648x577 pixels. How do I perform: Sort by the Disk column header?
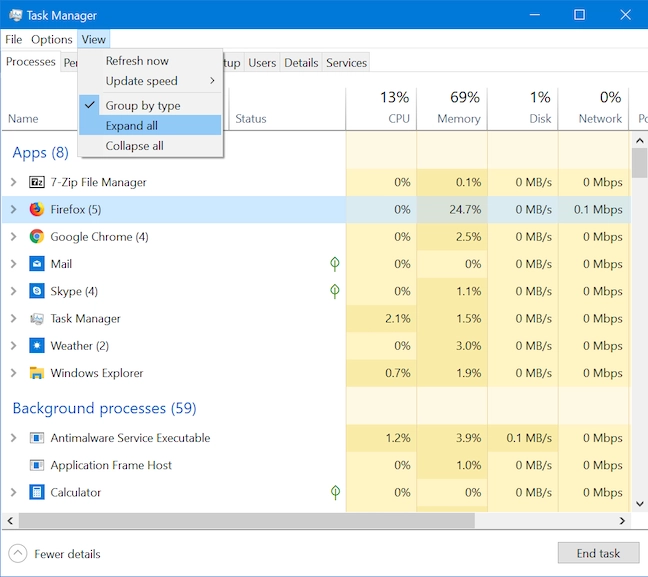(x=523, y=109)
